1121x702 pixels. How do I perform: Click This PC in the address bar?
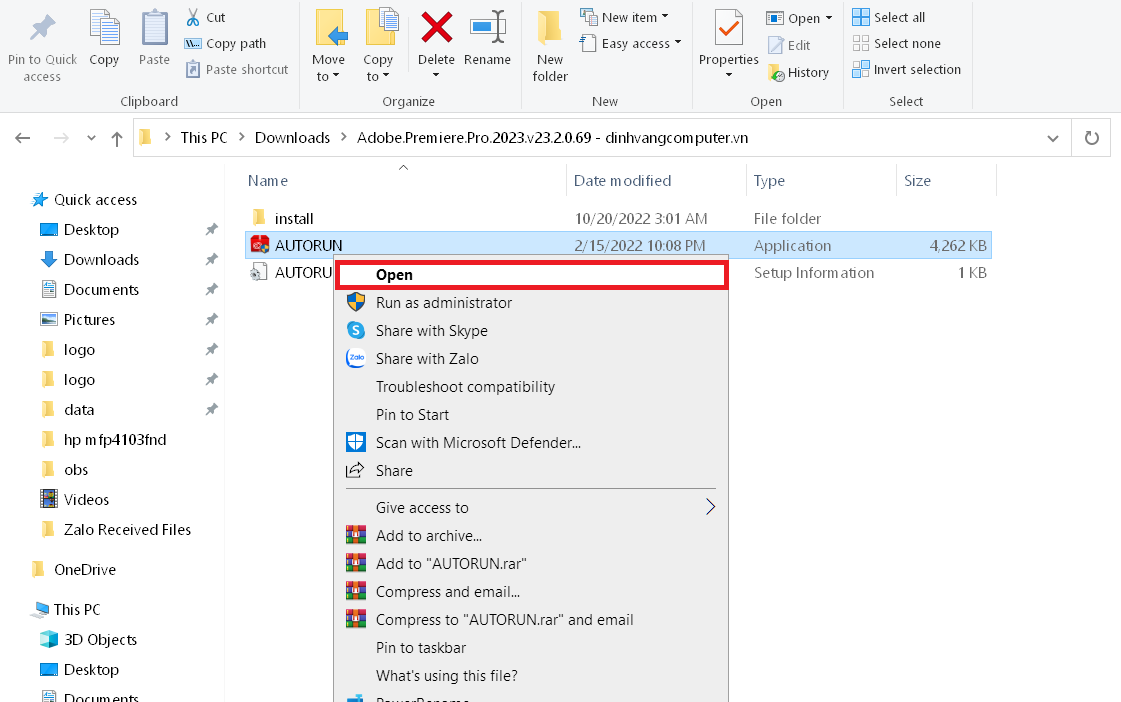point(204,137)
